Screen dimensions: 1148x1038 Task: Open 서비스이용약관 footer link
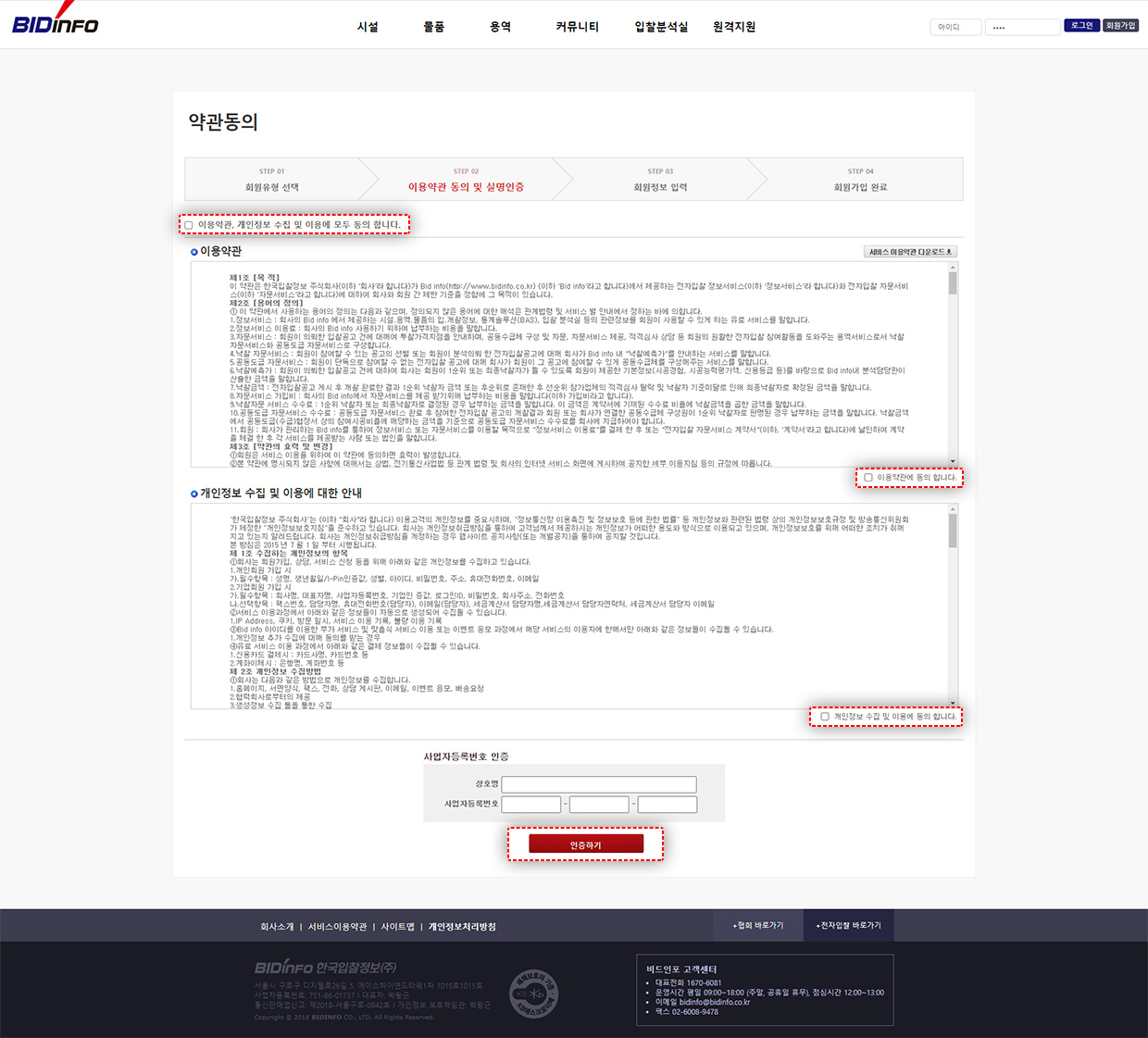click(x=337, y=927)
